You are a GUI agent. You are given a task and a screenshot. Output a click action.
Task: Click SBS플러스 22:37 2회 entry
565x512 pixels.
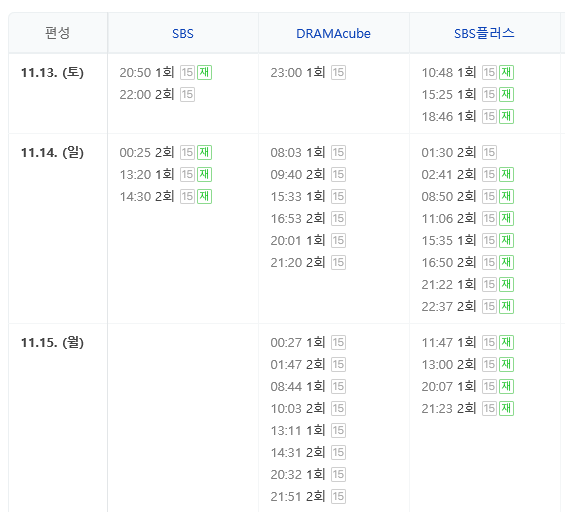click(x=468, y=306)
